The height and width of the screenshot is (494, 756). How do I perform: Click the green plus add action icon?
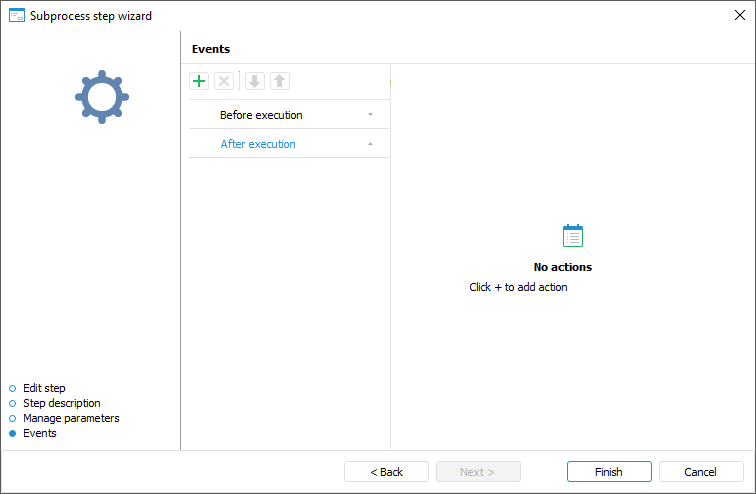coord(199,81)
